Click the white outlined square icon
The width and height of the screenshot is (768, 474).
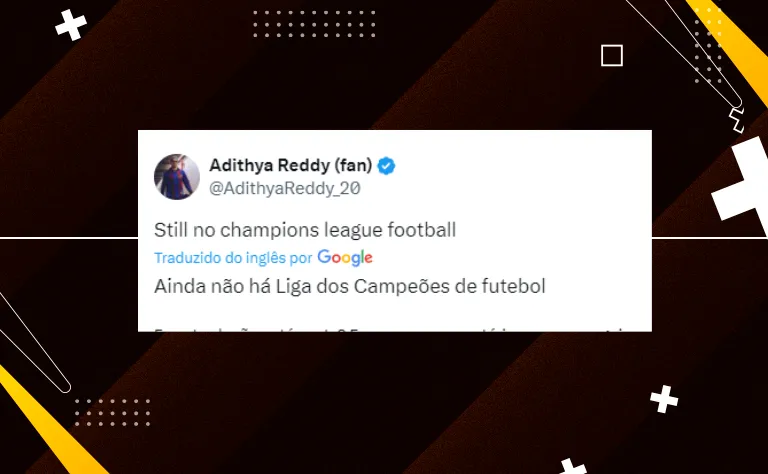coord(612,55)
